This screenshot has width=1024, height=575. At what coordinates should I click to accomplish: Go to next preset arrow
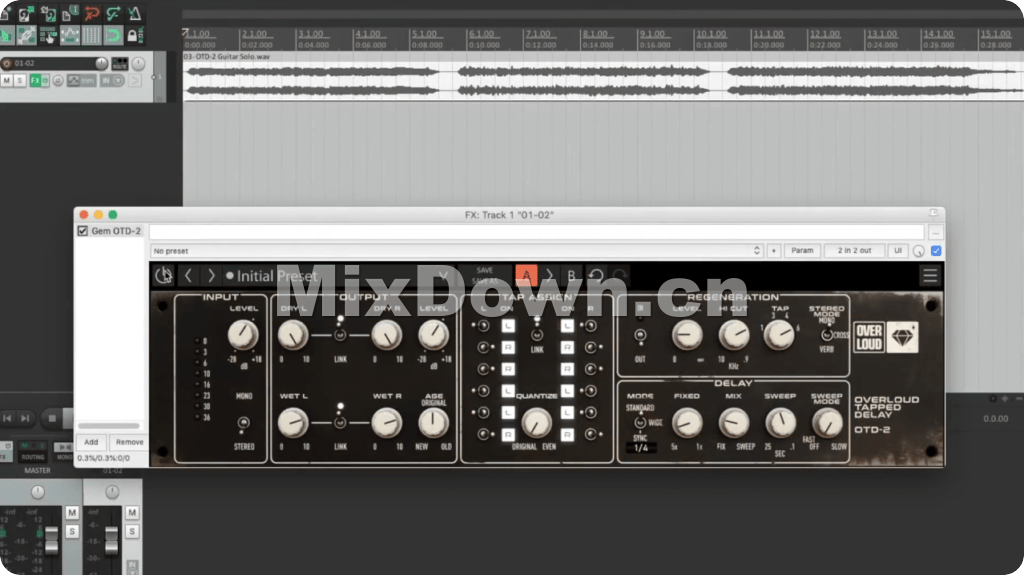point(211,276)
